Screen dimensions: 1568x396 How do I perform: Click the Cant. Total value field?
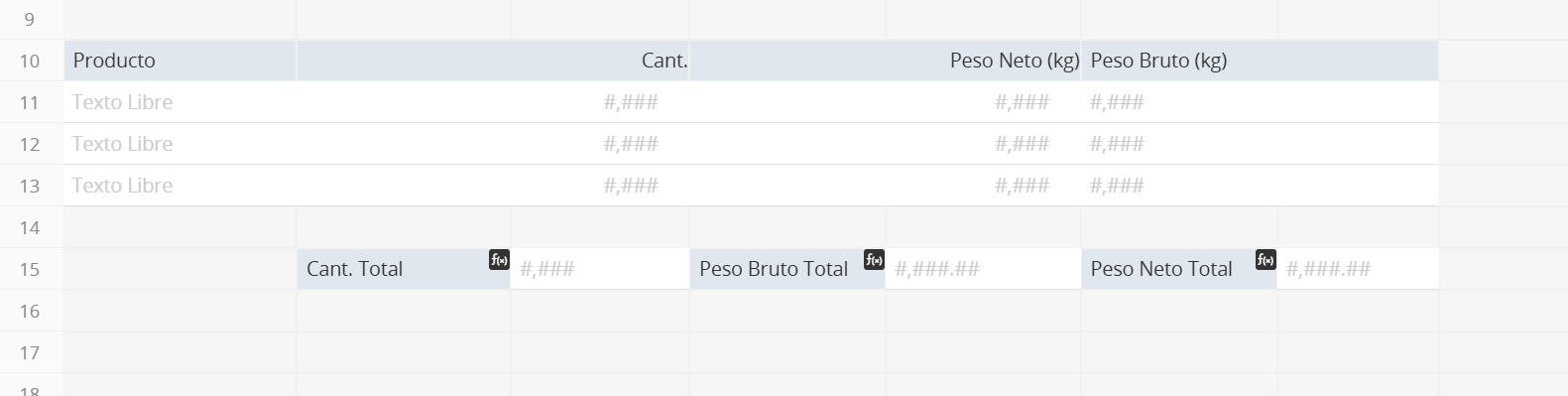pyautogui.click(x=600, y=269)
